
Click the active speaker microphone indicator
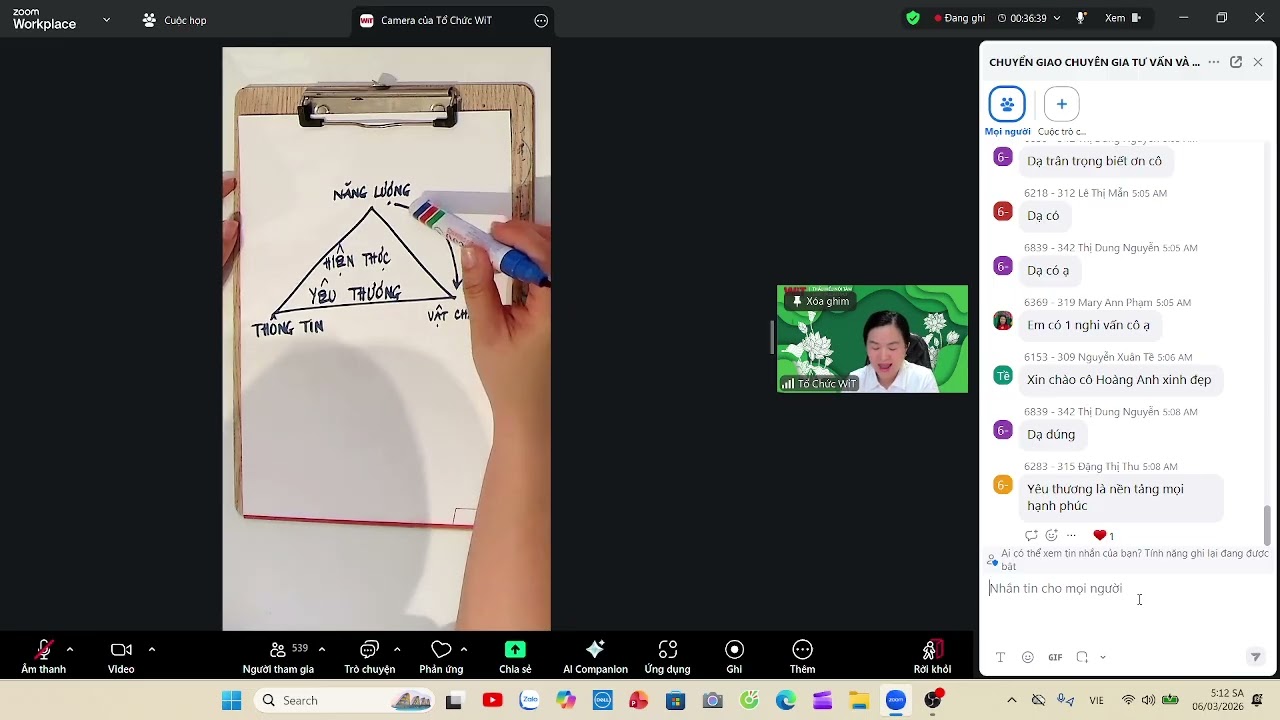(1081, 18)
